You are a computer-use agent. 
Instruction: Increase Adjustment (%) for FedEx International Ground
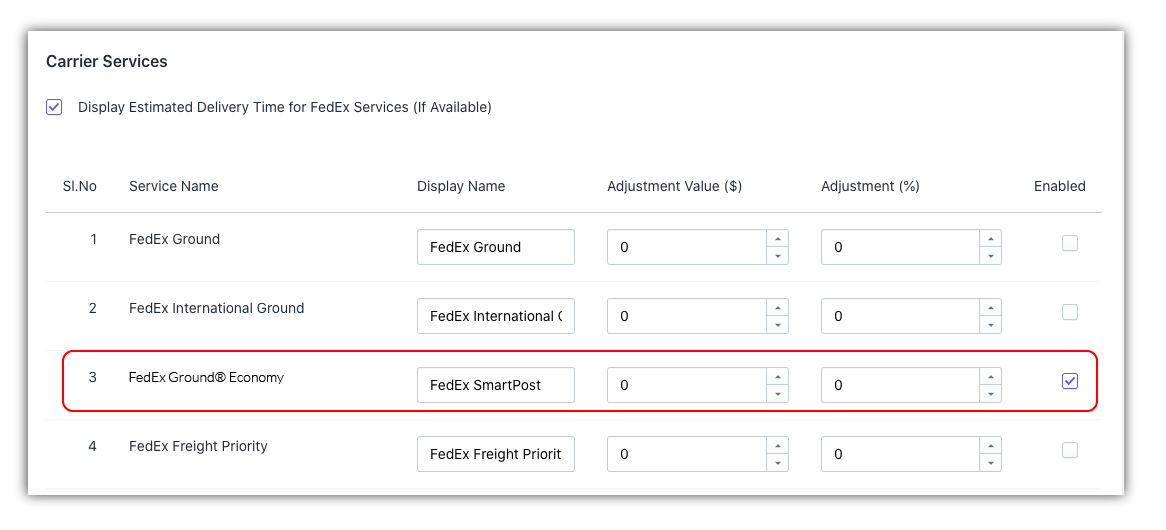[x=991, y=308]
